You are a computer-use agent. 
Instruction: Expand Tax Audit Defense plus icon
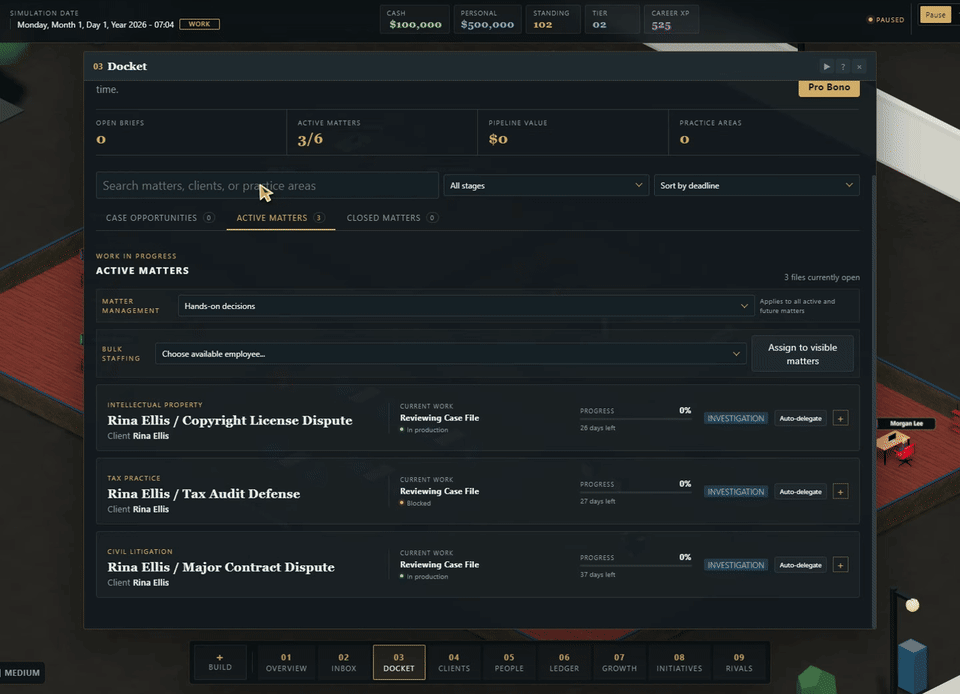(840, 492)
